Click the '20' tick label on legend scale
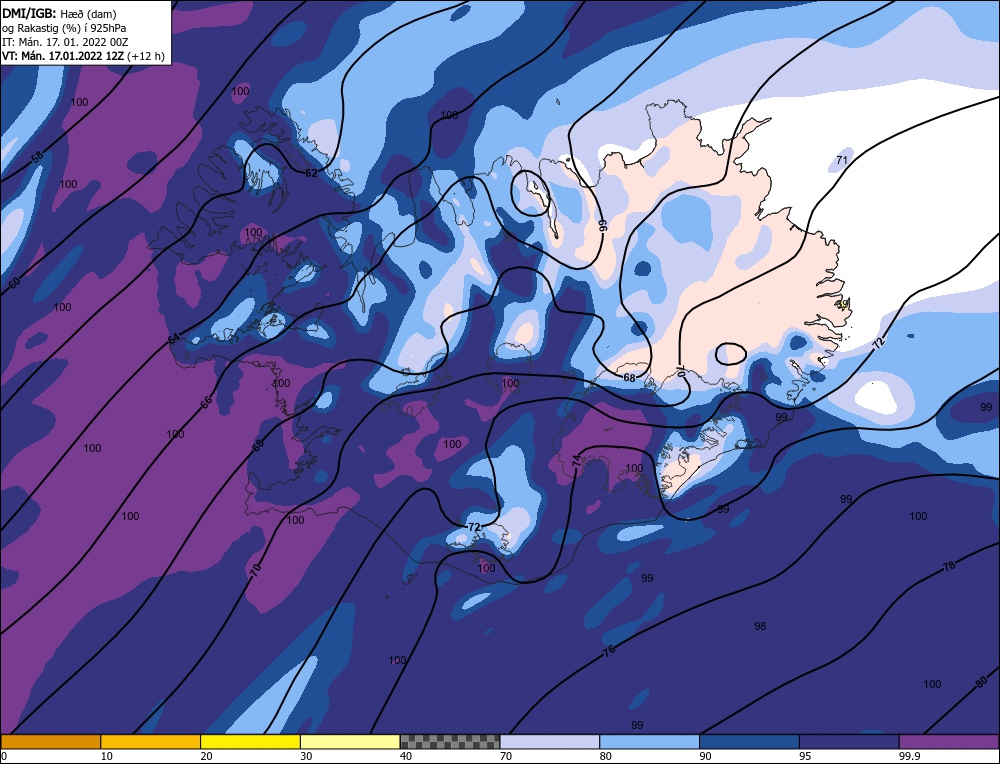The image size is (1000, 764). point(207,756)
